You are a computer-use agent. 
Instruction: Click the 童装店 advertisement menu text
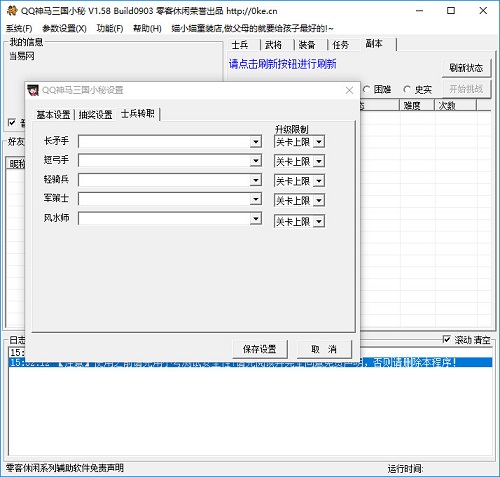[x=252, y=28]
